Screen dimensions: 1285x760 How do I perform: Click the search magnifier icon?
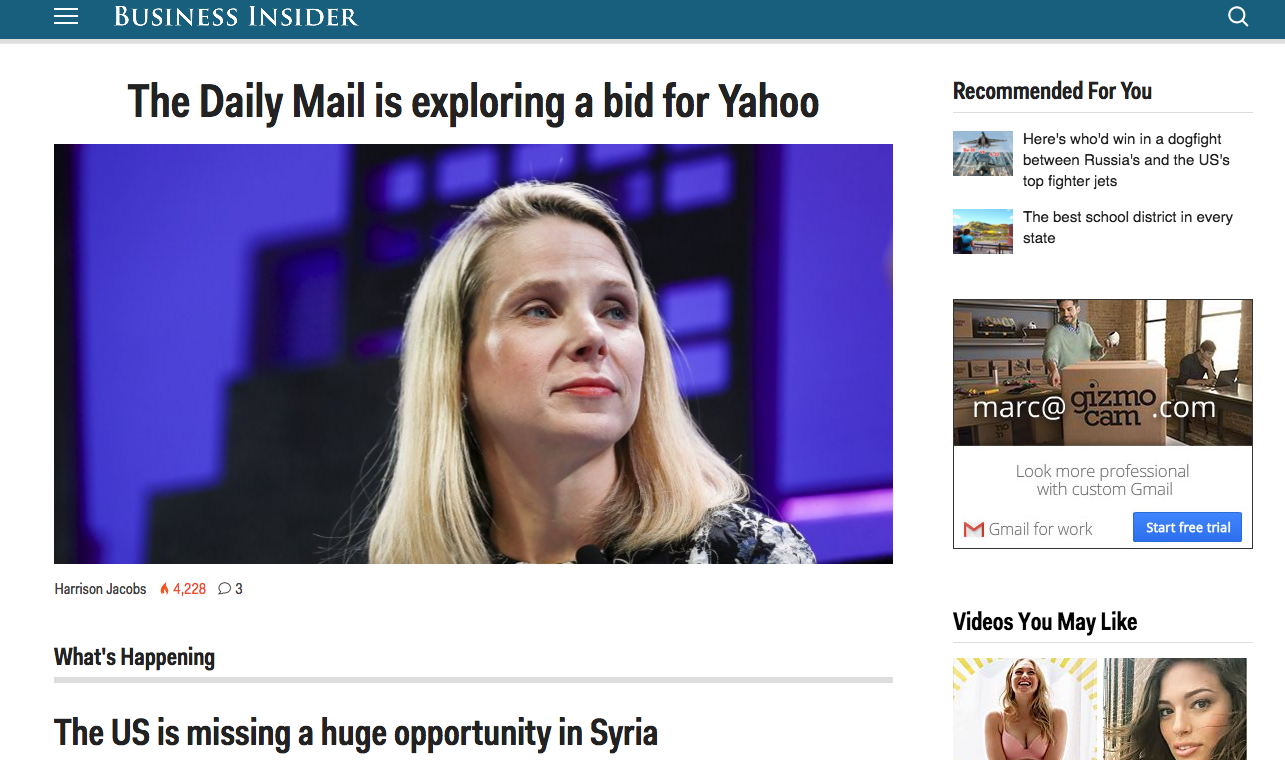pos(1238,17)
